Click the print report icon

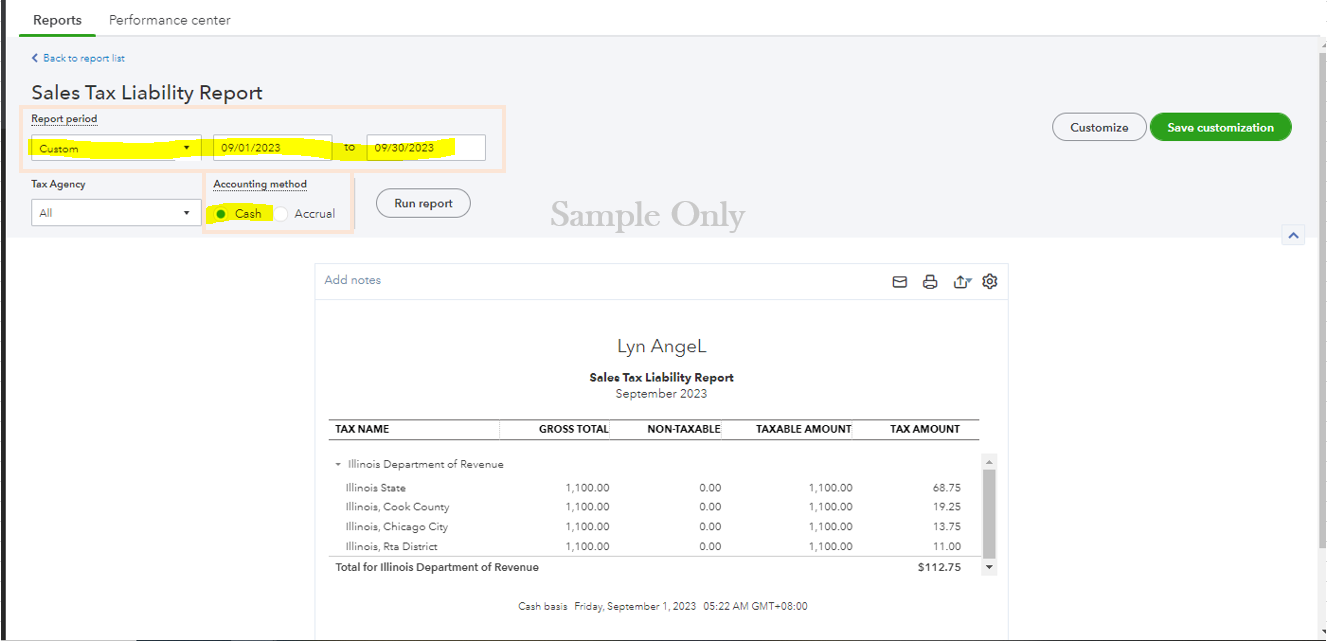930,282
